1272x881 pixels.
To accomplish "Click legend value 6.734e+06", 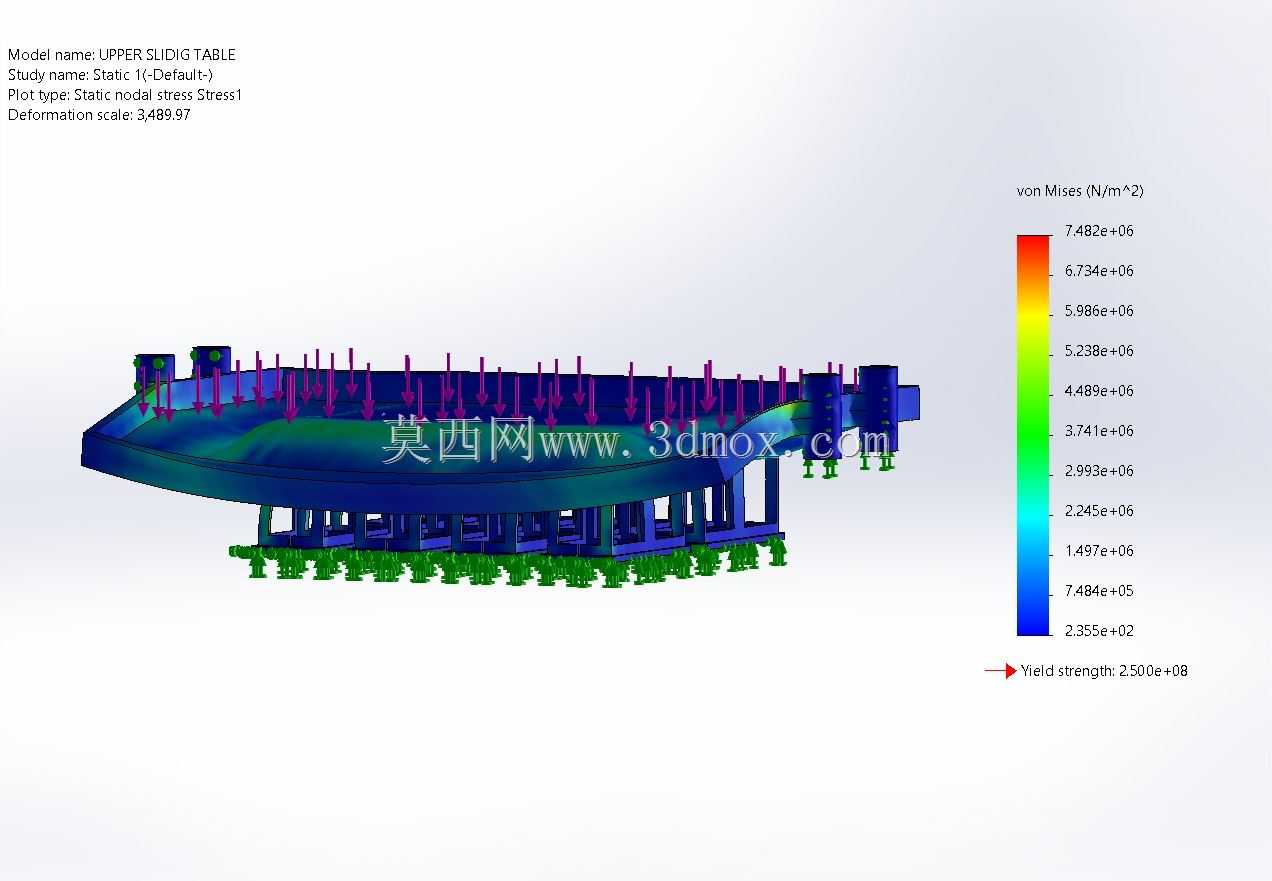I will [x=1099, y=271].
